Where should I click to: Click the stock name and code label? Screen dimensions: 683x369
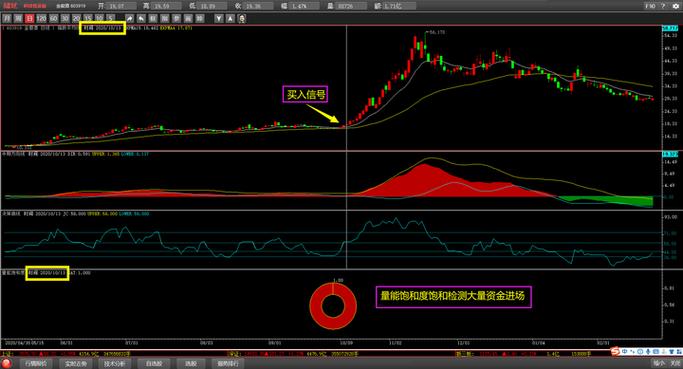71,6
